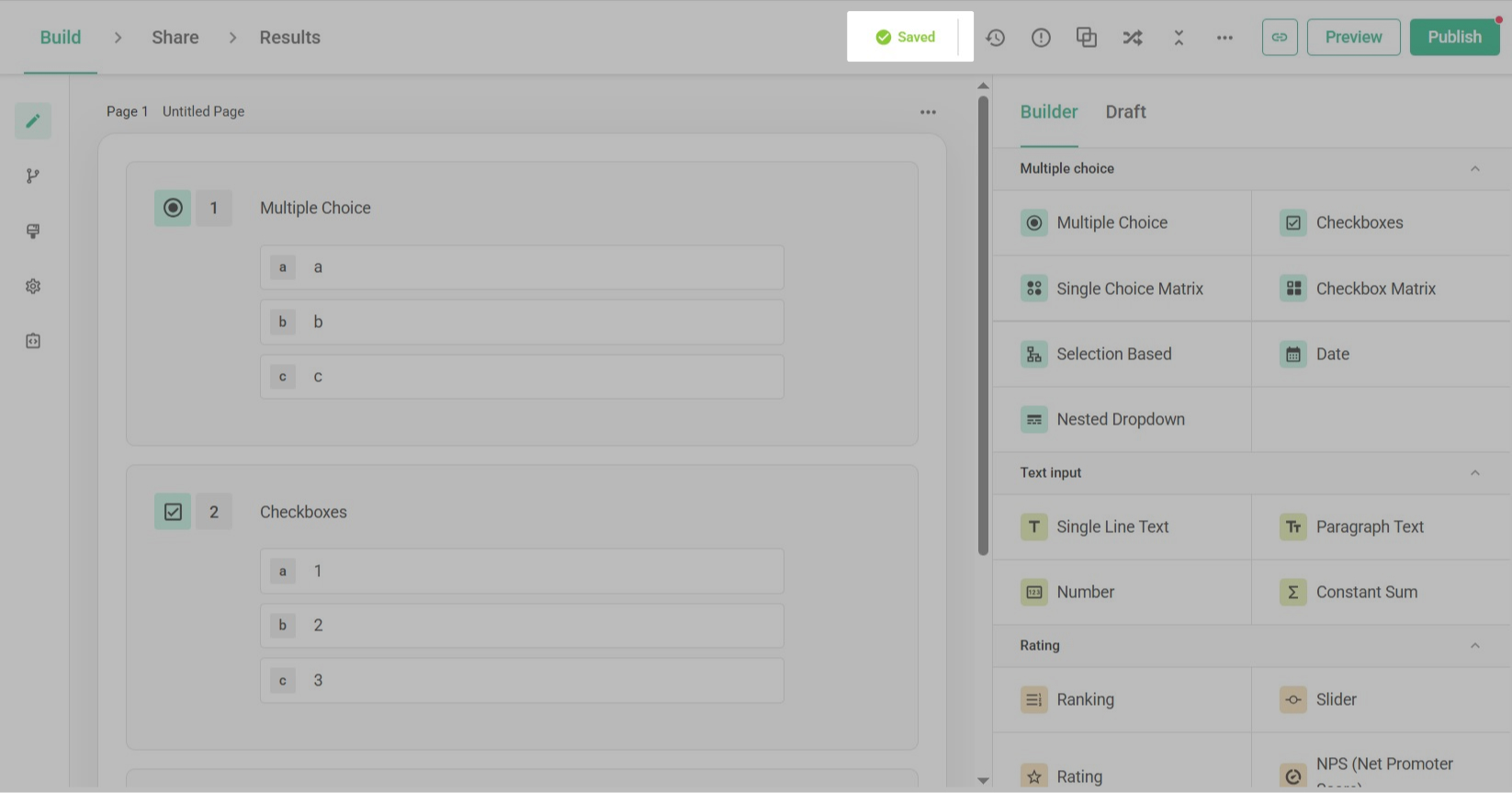The height and width of the screenshot is (793, 1512).
Task: Collapse the Rating section
Action: [1474, 646]
